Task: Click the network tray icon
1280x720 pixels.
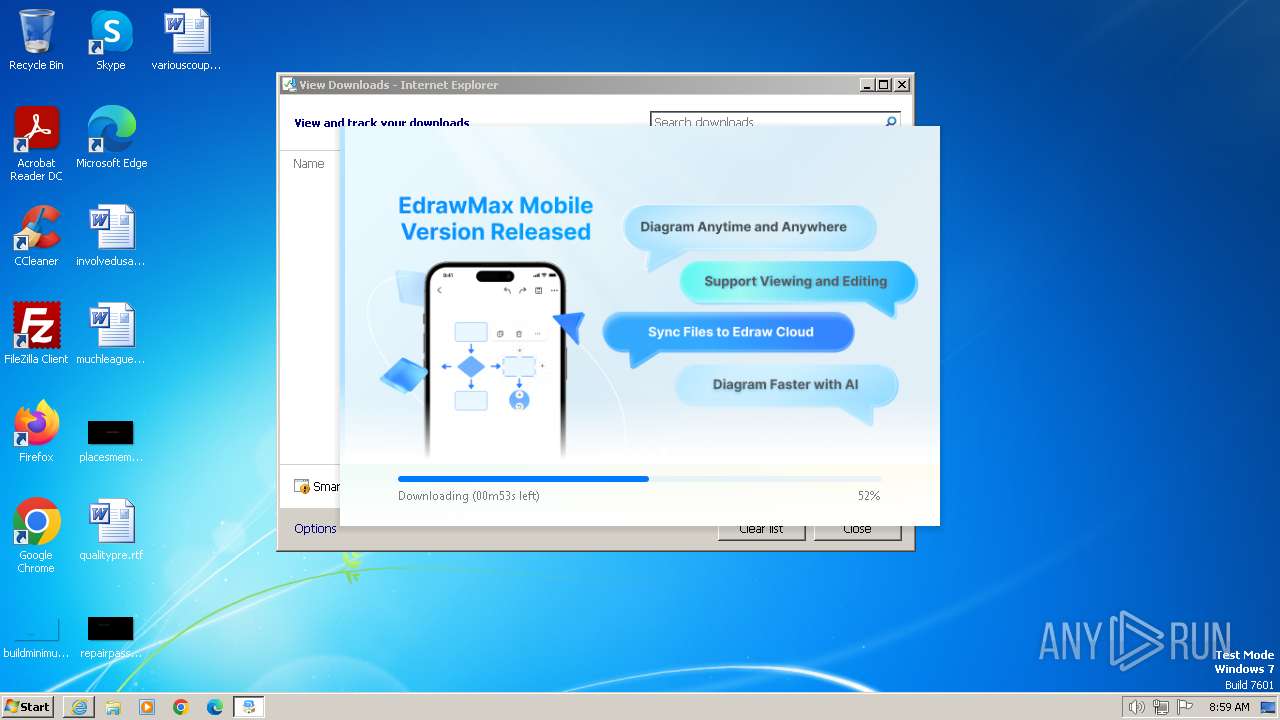Action: (x=1161, y=707)
